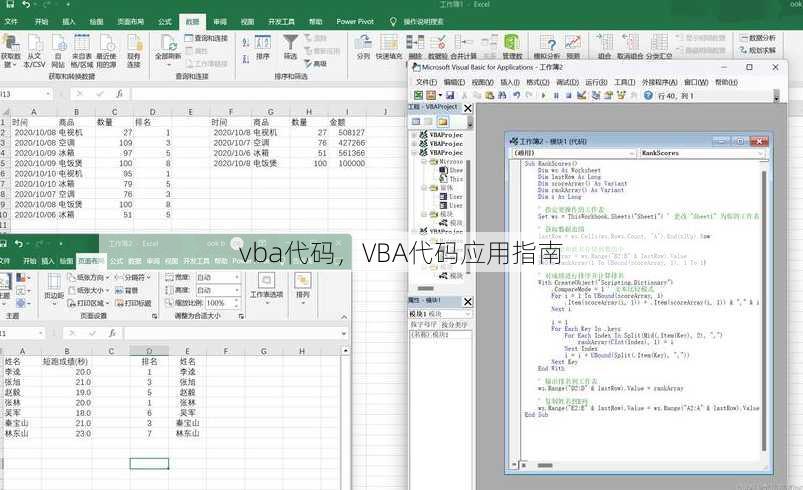Click the 页边距 (Margins) icon in the lower Excel window
Image resolution: width=803 pixels, height=490 pixels.
[54, 289]
